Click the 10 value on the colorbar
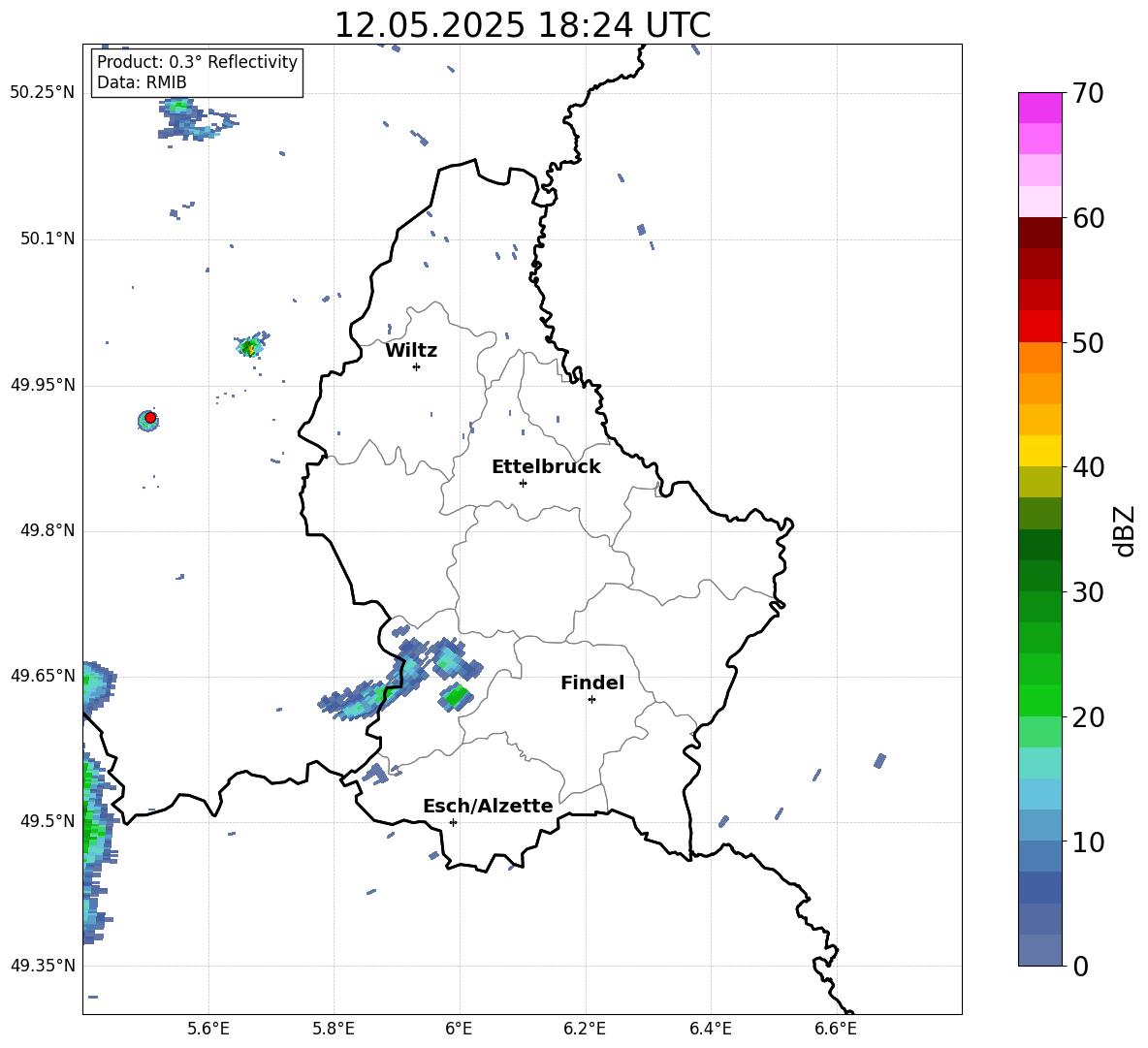The image size is (1148, 1048). 1089,842
